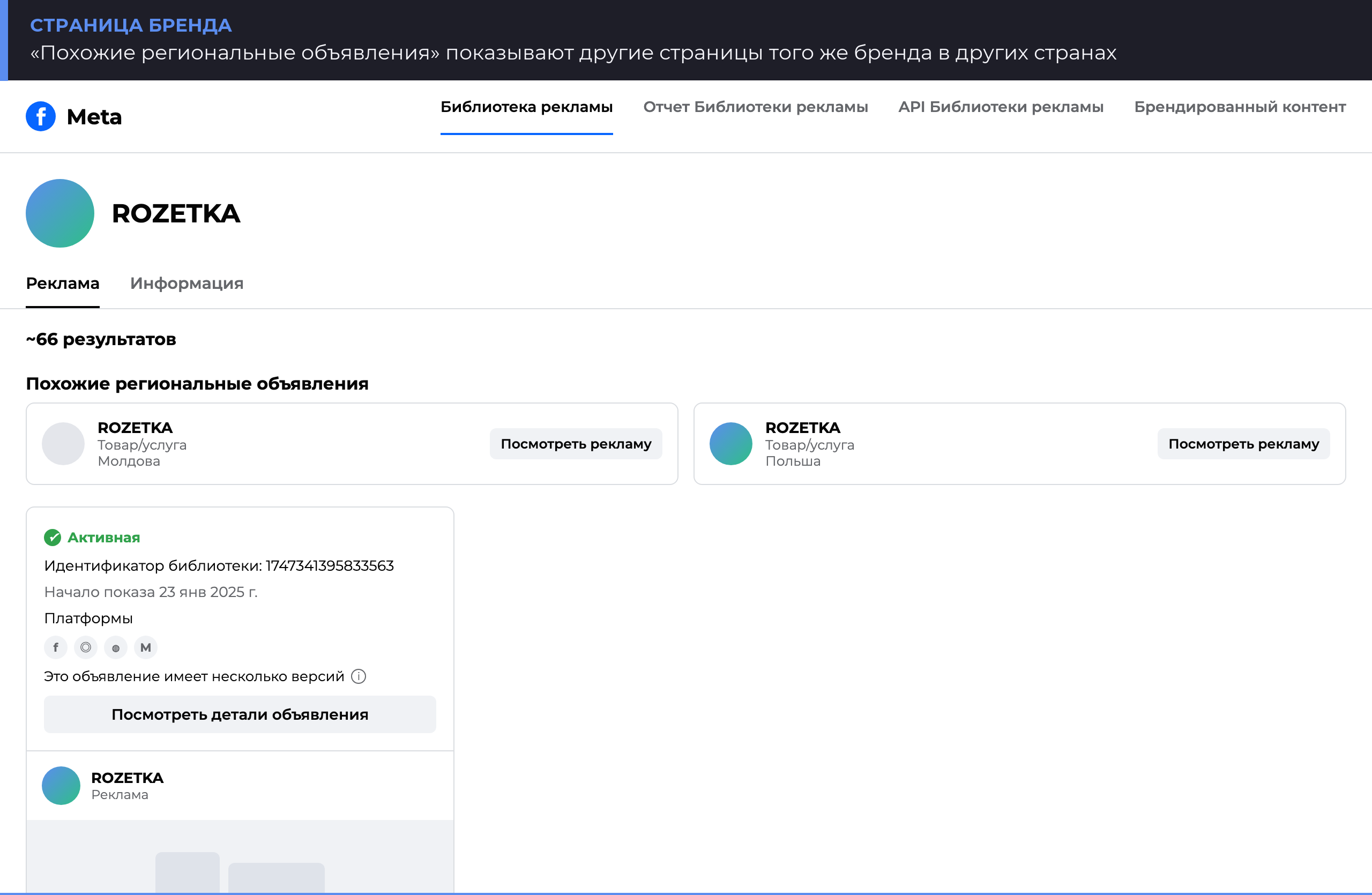Open Отчет Библиотеки рекламы tab
Viewport: 1372px width, 895px height.
click(x=755, y=107)
